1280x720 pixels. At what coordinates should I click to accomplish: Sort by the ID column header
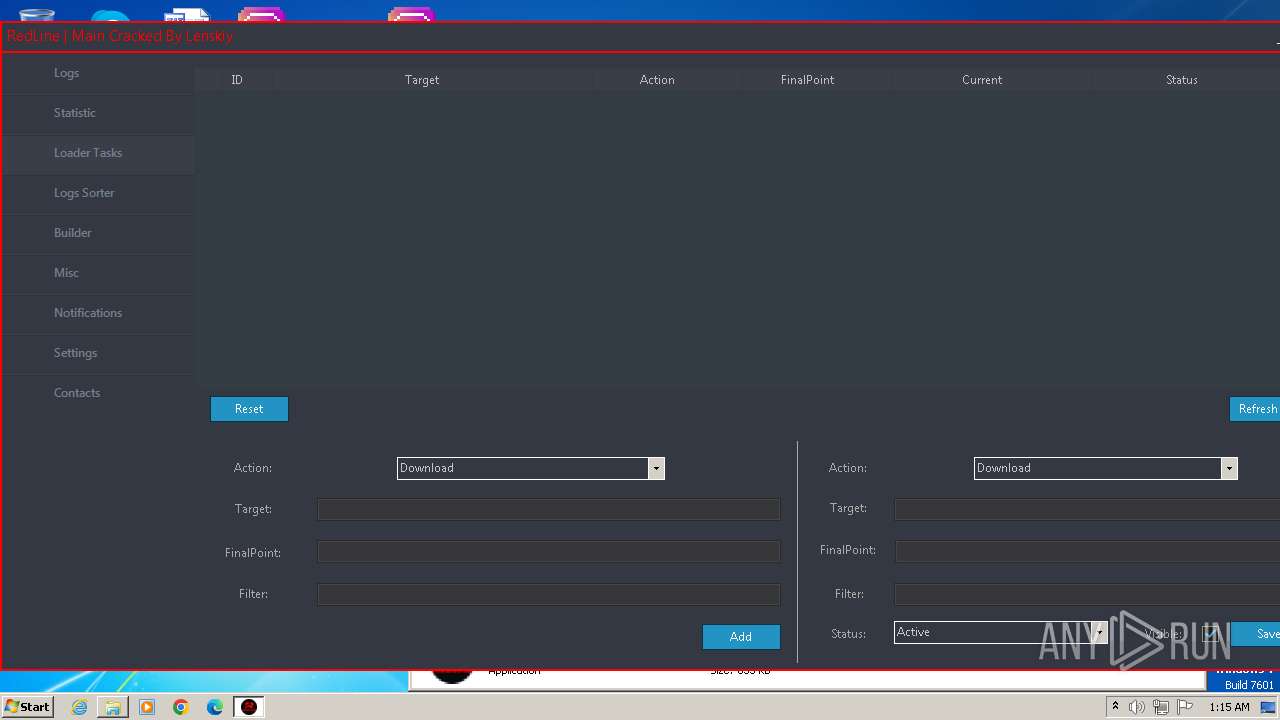point(237,80)
